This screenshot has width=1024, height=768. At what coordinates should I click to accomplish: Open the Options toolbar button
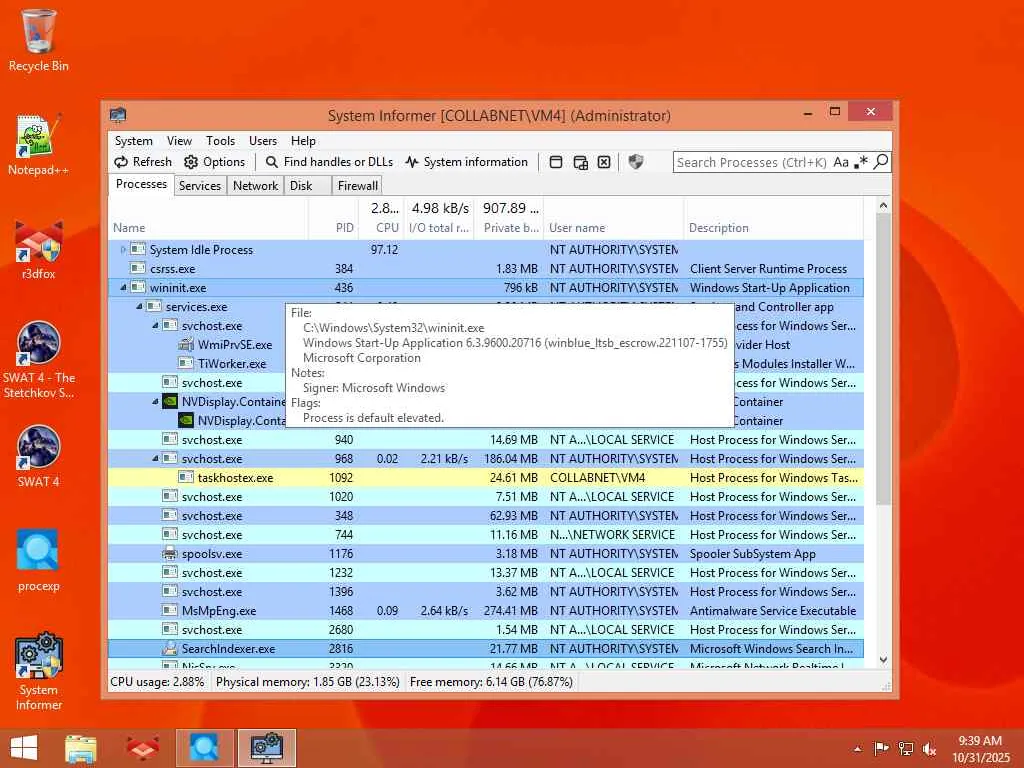pos(214,162)
